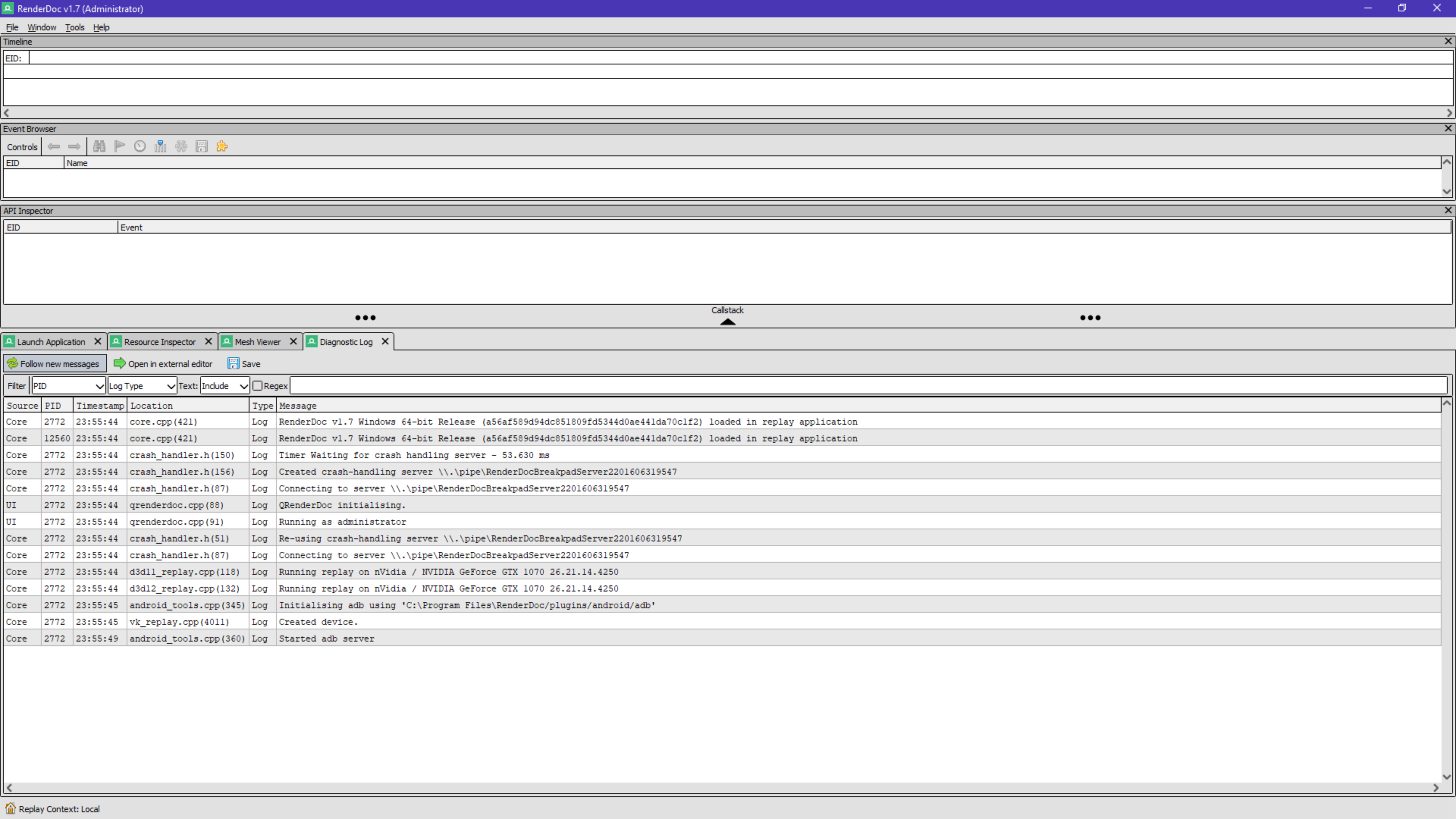Click the left three-dots handle above Callstack
Viewport: 1456px width, 819px height.
tap(365, 318)
